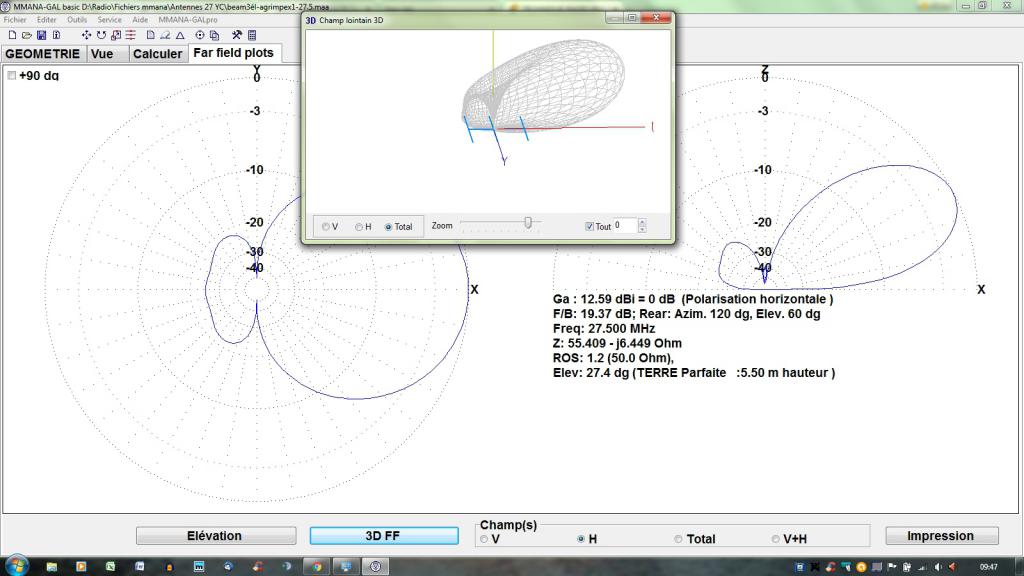Open the MMANA-GALpro menu
The height and width of the screenshot is (576, 1024).
tap(188, 20)
